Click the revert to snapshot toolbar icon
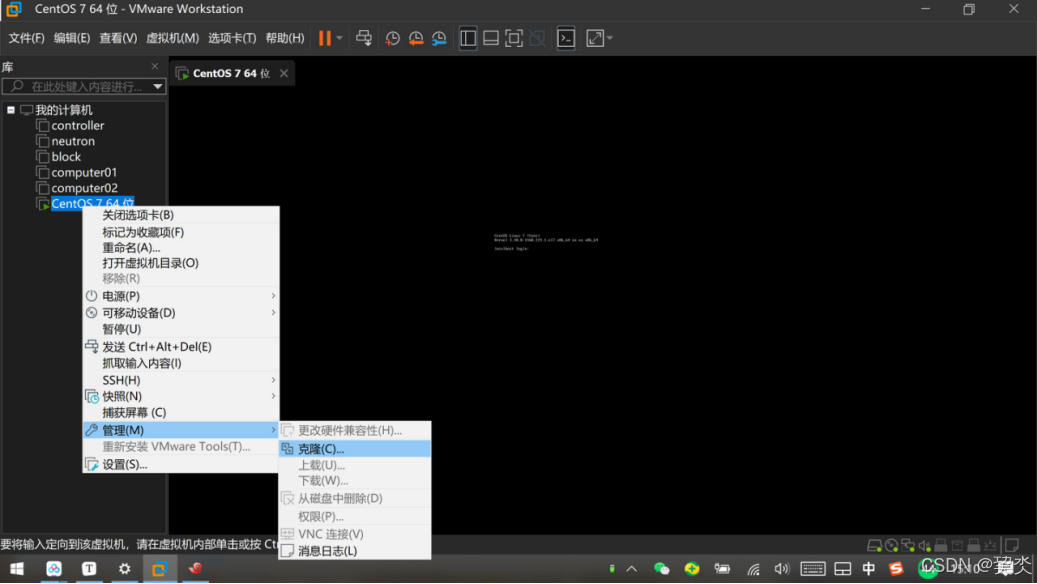The image size is (1037, 584). pos(416,38)
